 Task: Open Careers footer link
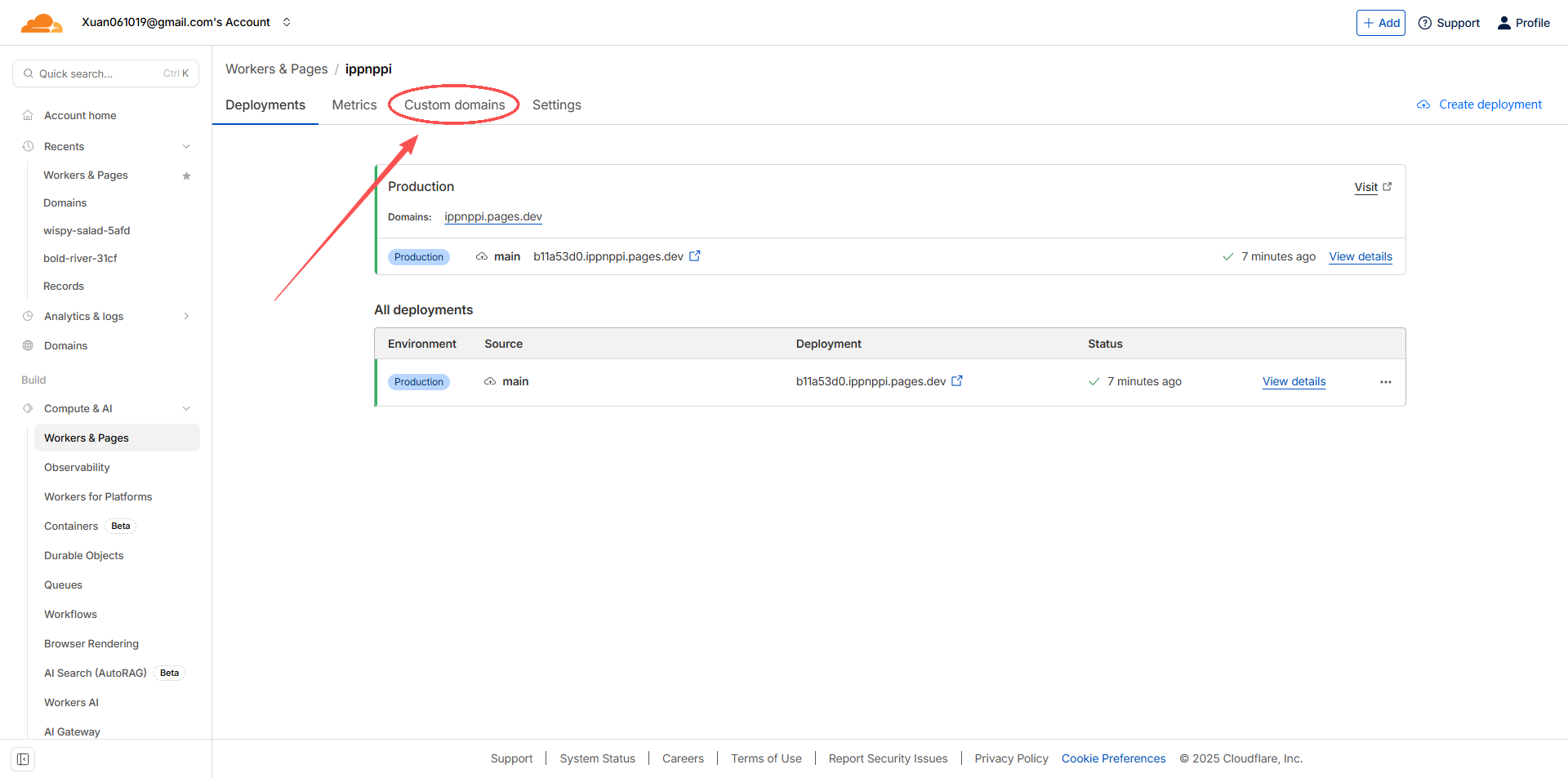683,758
